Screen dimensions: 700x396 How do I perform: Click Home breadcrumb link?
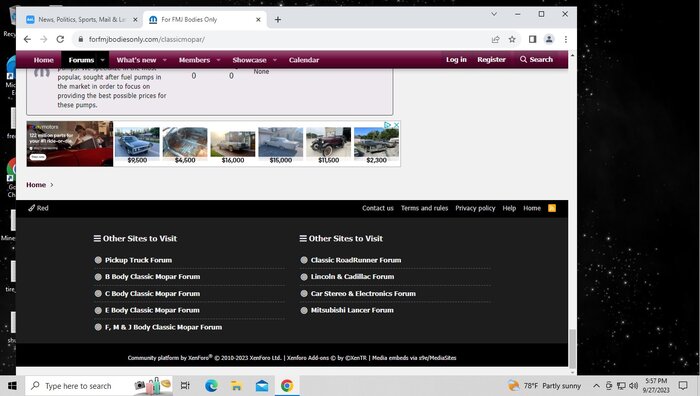pos(36,185)
